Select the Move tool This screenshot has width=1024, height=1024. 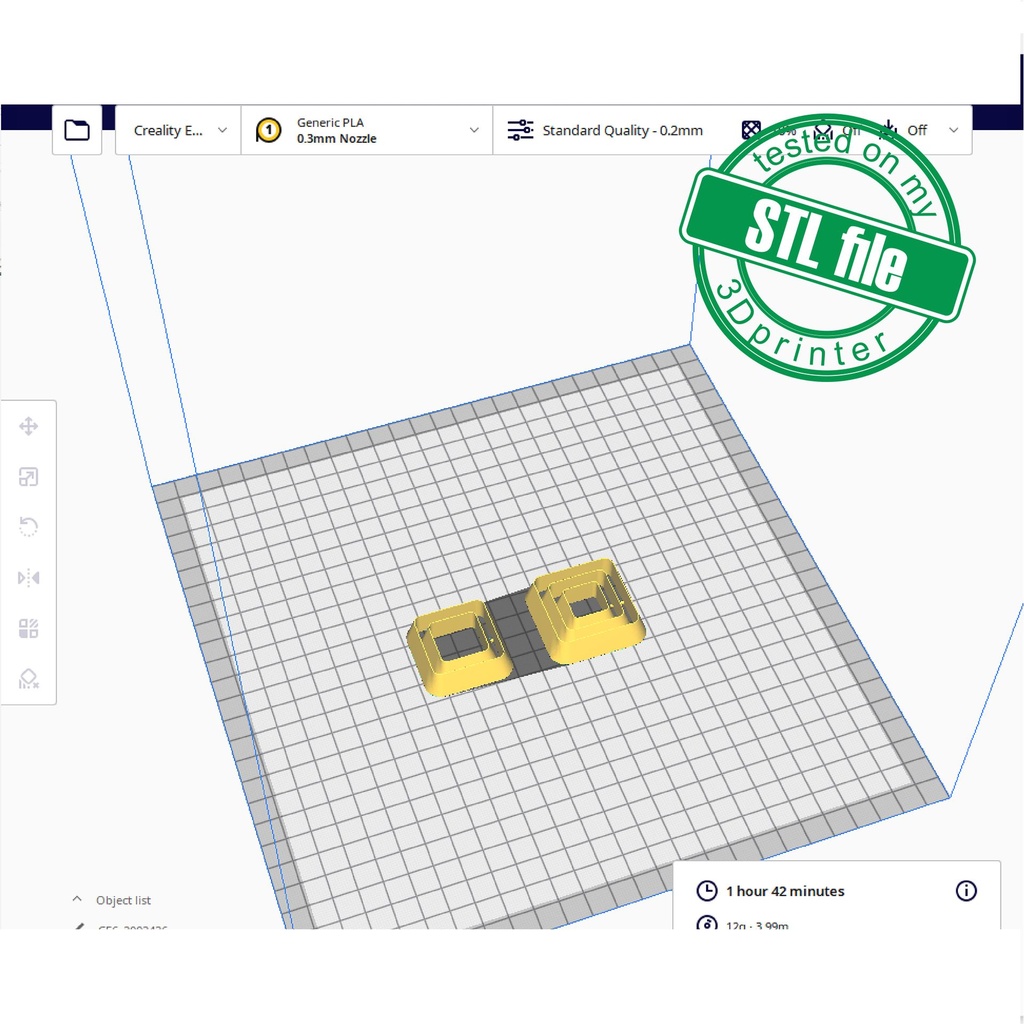28,427
